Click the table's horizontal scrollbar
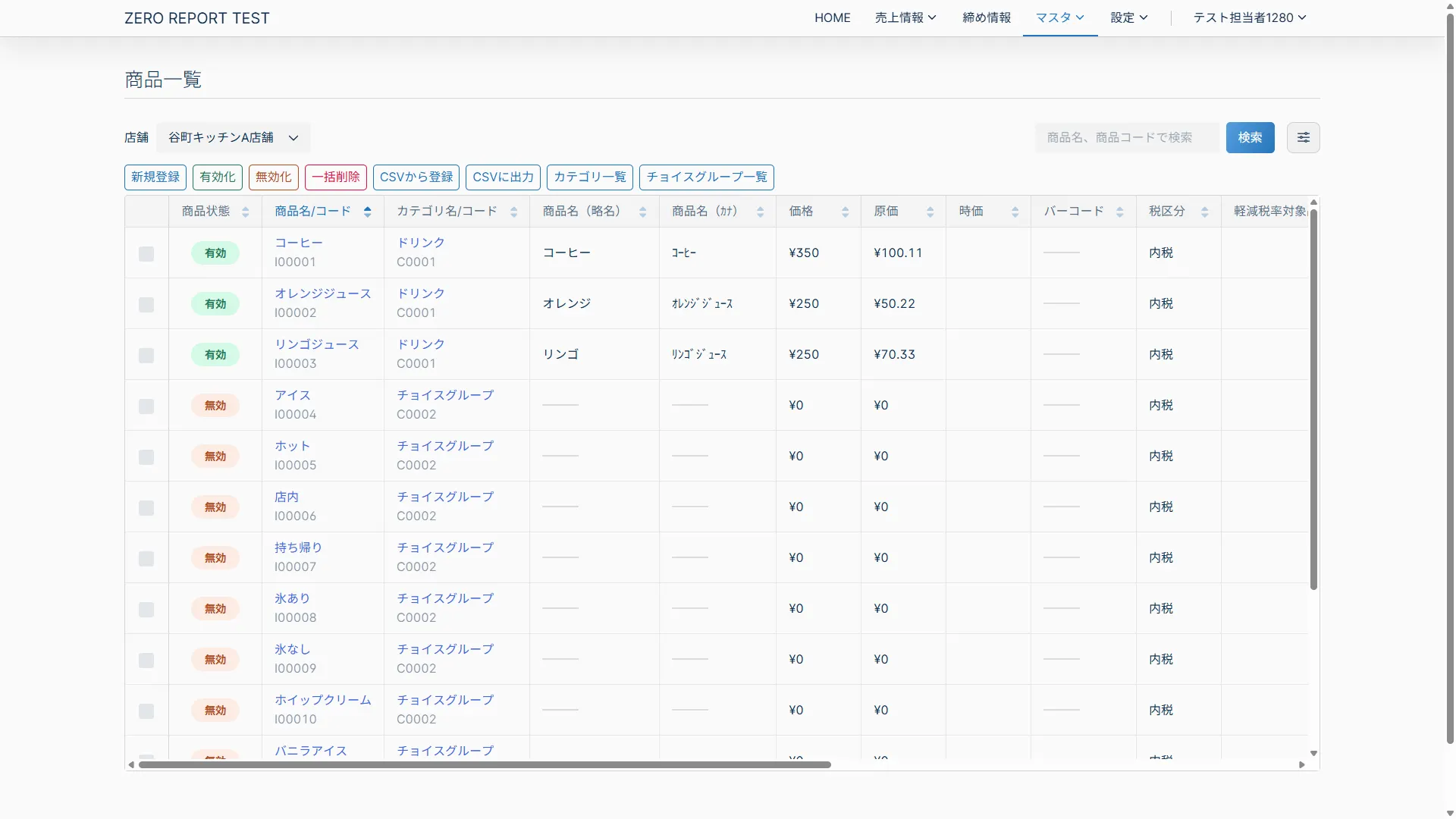This screenshot has height=819, width=1456. [485, 764]
